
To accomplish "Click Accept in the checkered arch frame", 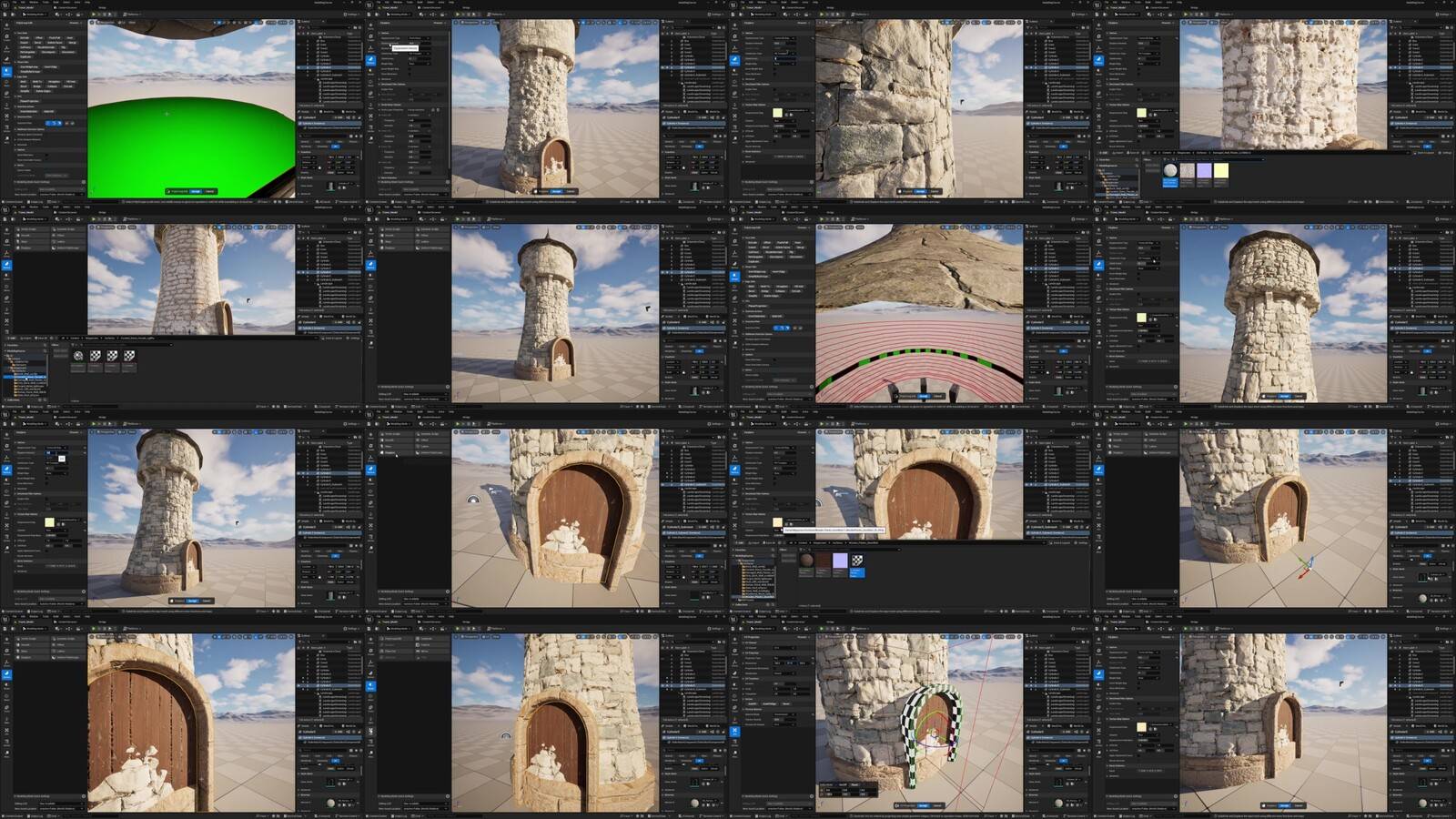I will coord(923,805).
